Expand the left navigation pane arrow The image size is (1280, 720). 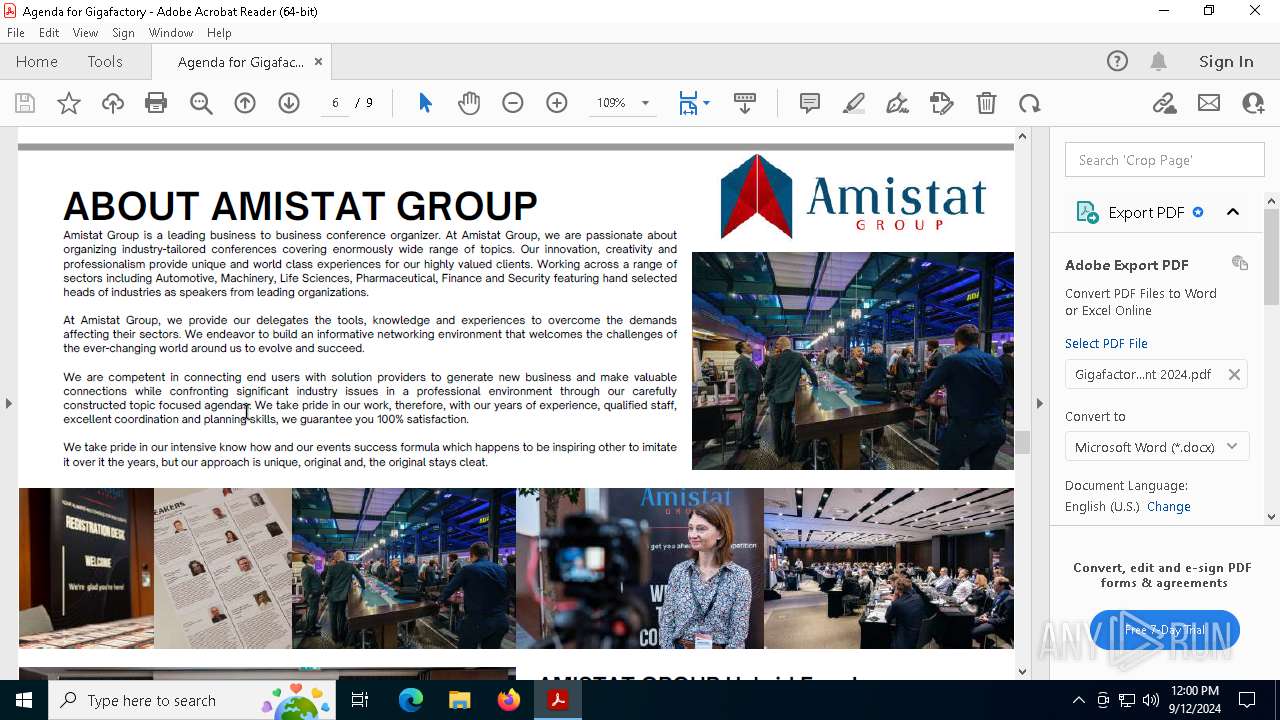point(8,403)
